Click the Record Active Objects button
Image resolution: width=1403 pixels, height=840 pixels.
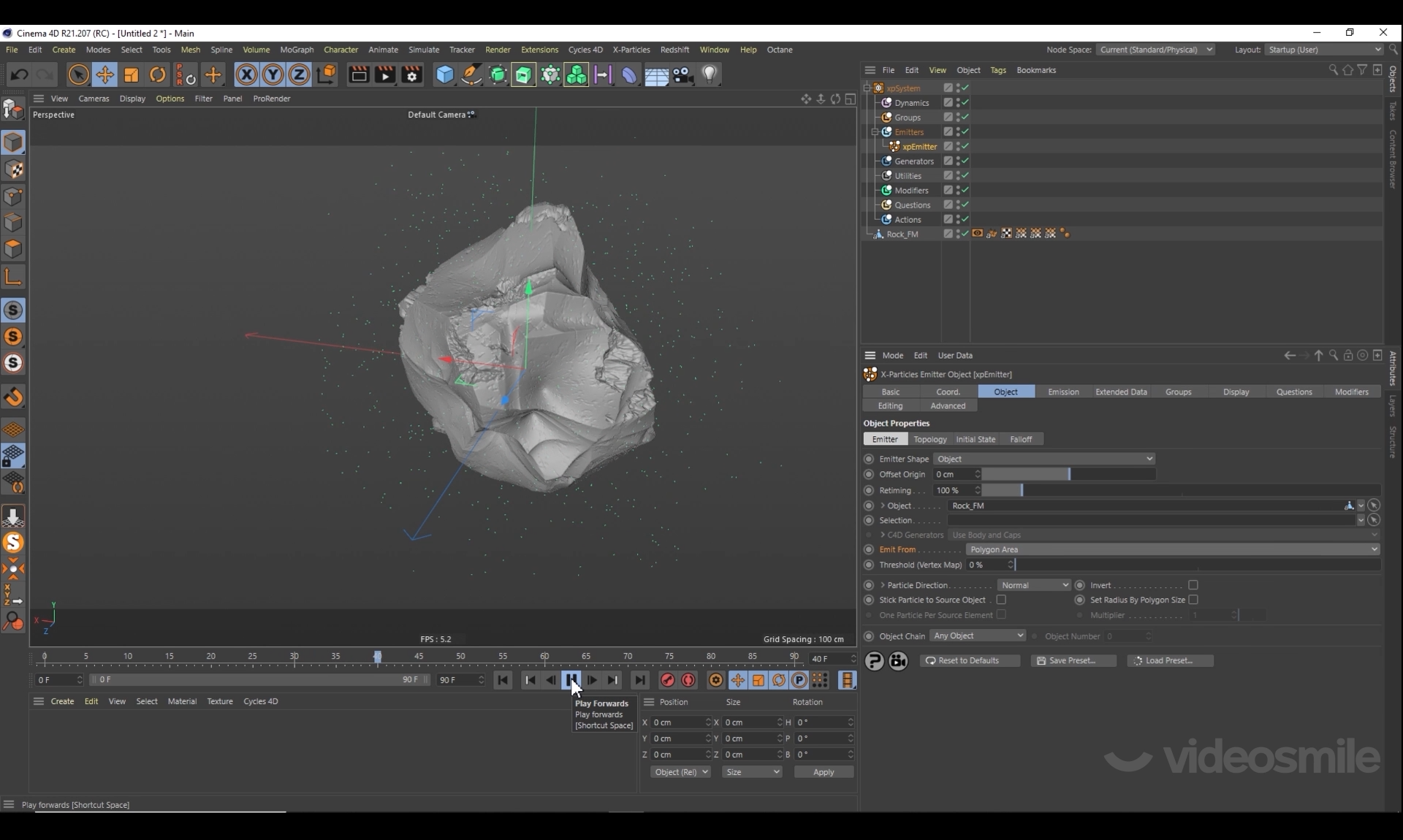pos(667,680)
